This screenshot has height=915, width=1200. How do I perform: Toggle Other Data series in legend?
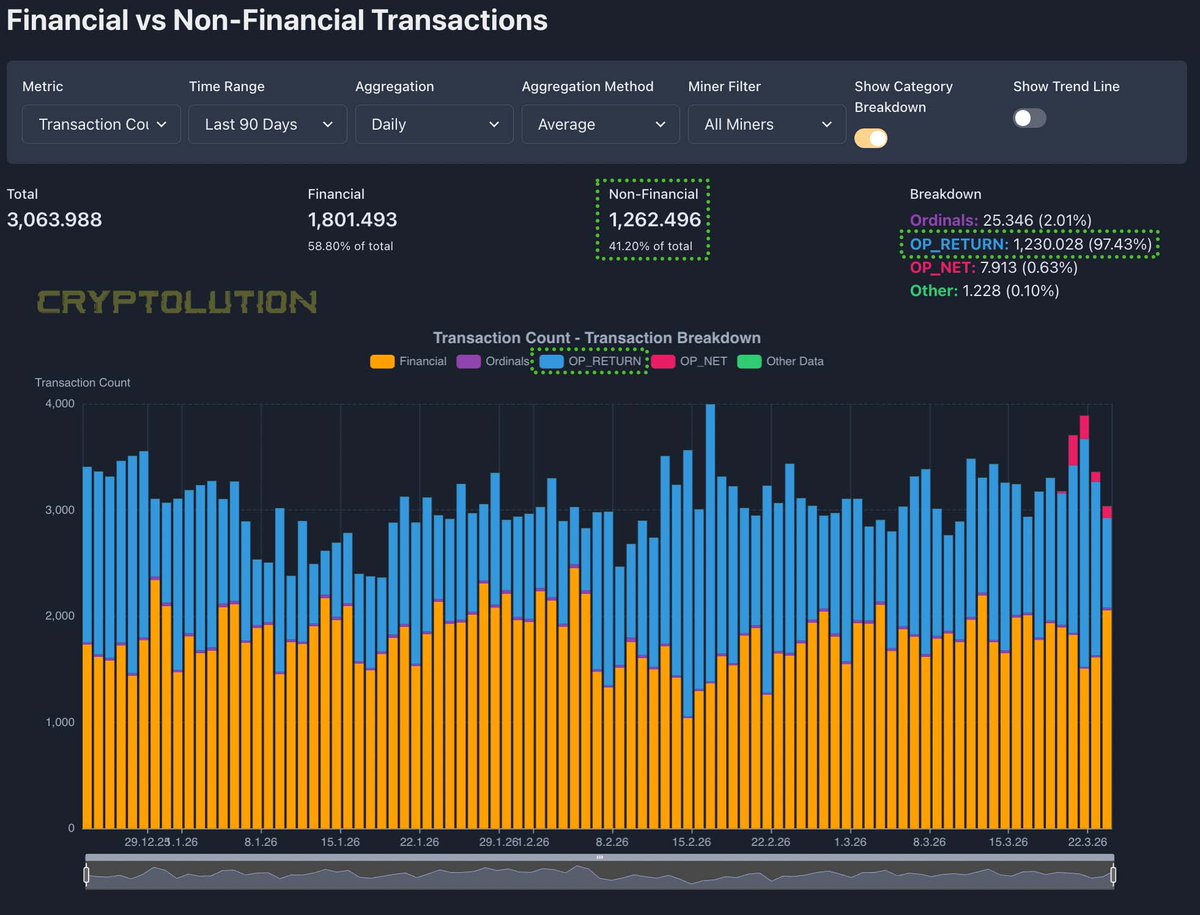(x=781, y=361)
